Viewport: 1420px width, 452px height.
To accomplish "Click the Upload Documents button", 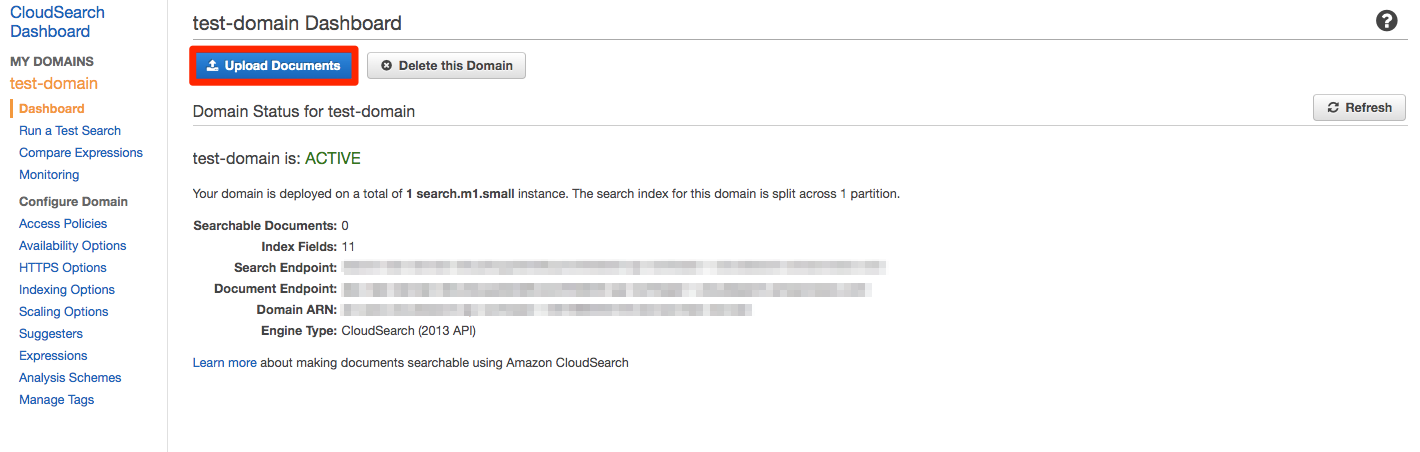I will (x=273, y=66).
